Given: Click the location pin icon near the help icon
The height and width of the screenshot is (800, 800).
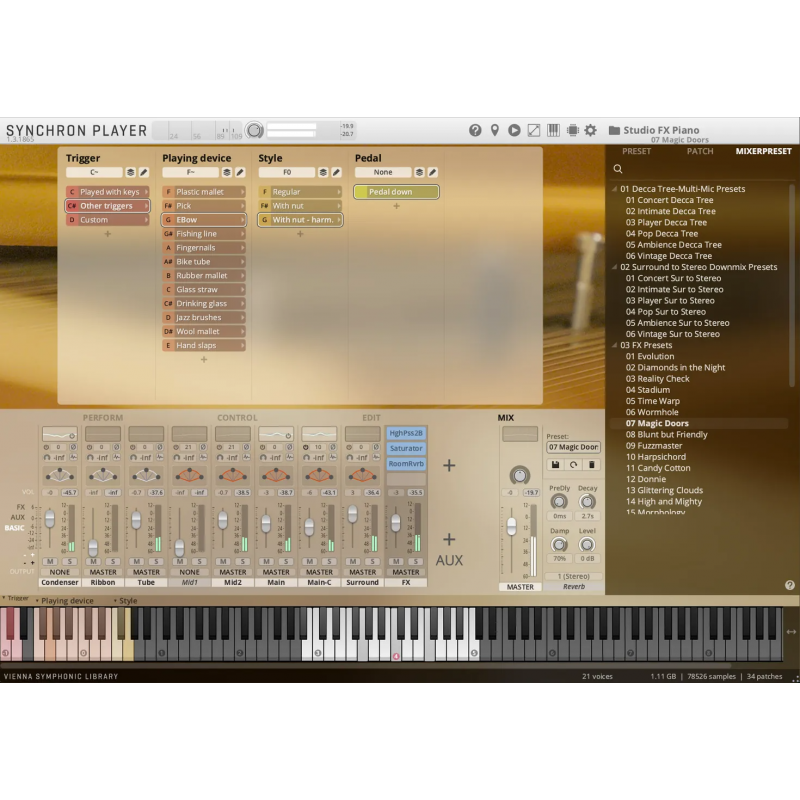Looking at the screenshot, I should tap(494, 130).
